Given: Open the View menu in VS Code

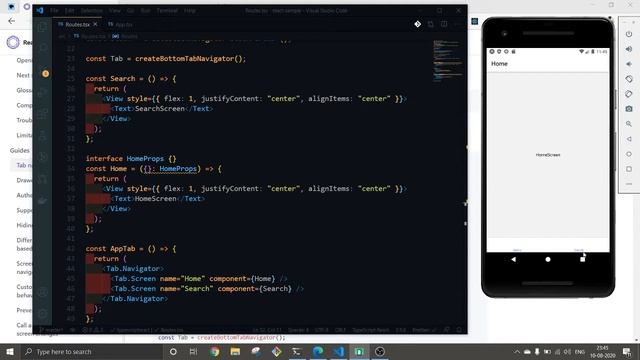Looking at the screenshot, I should click(x=115, y=11).
